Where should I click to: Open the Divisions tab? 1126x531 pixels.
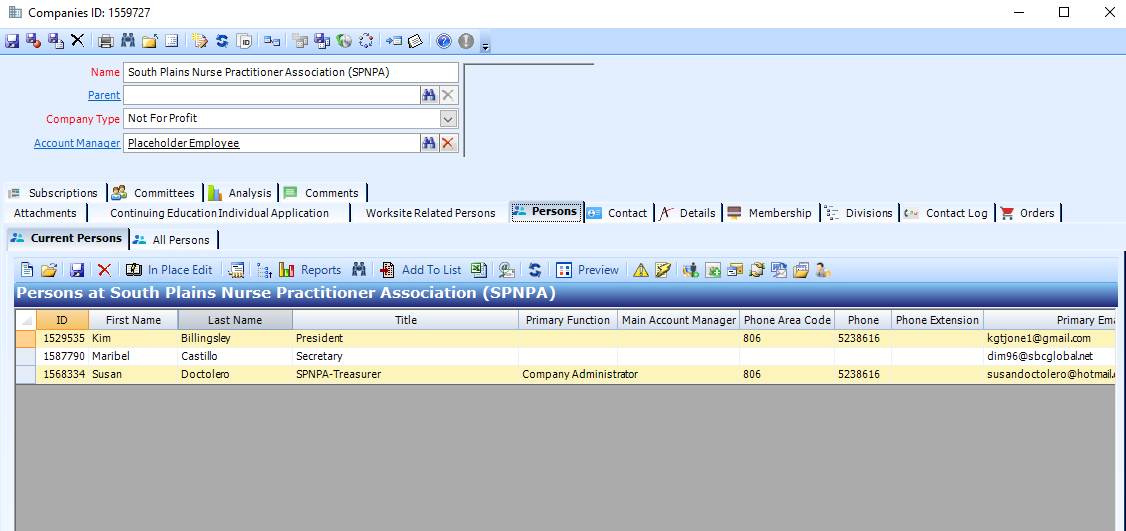click(860, 213)
